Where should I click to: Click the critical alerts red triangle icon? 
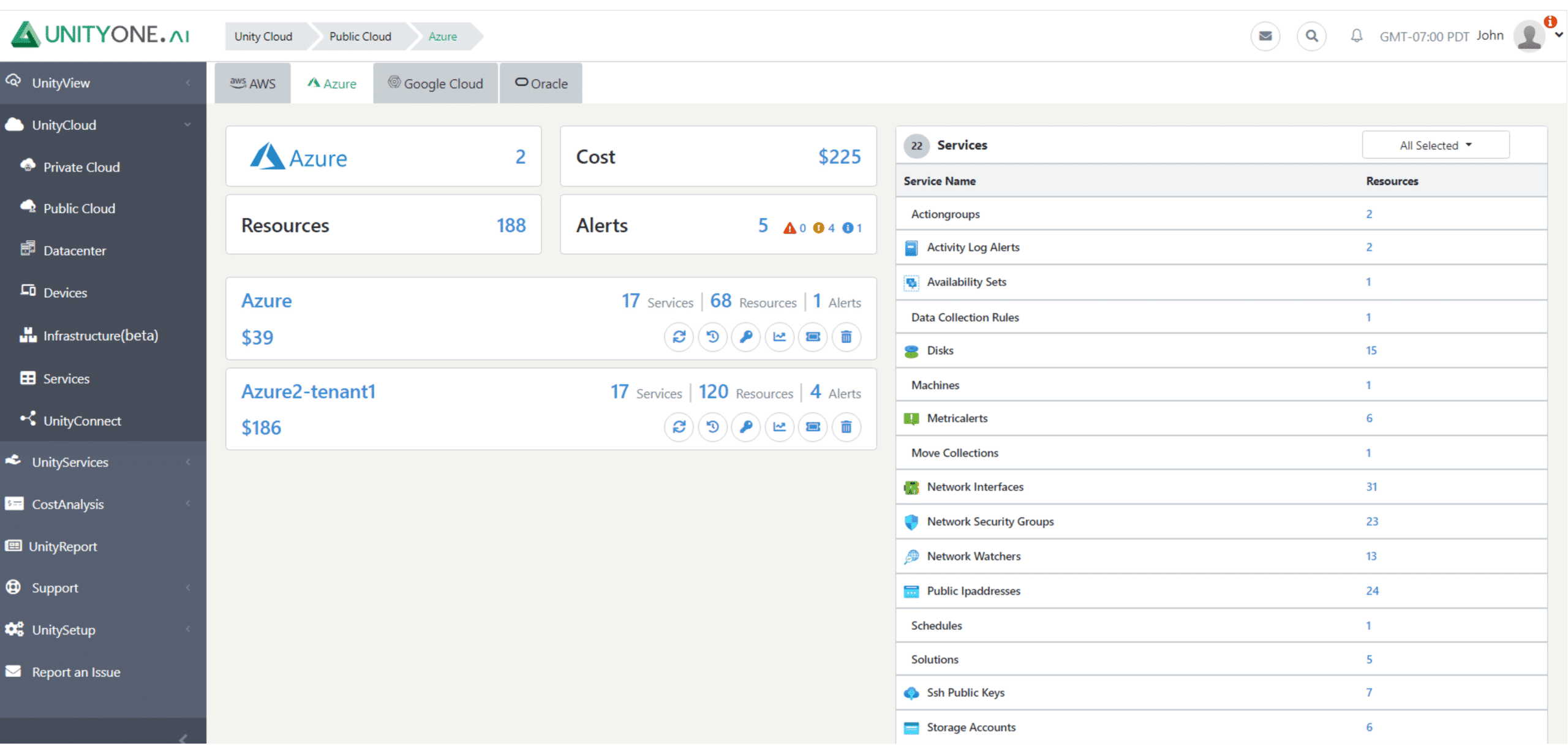[x=790, y=228]
